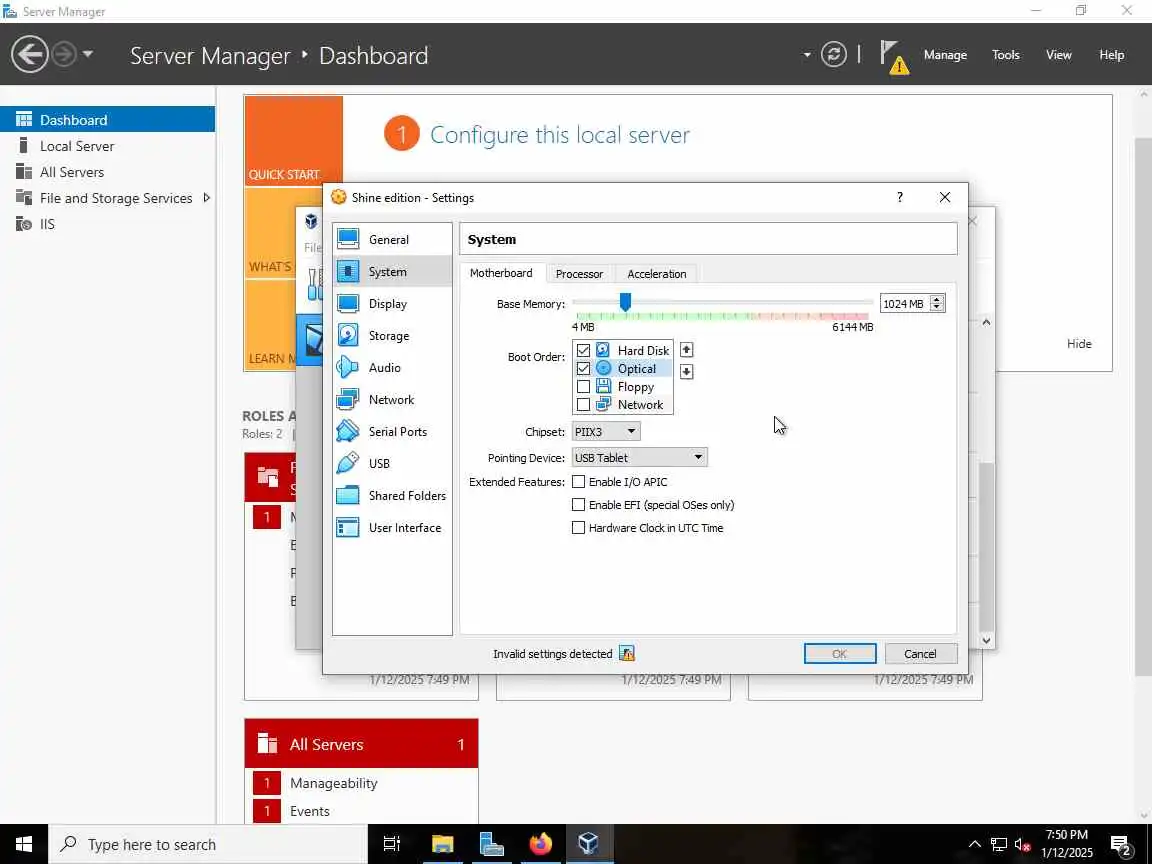Open the Tools menu in Server Manager
Screen dimensions: 1152x864
tap(1006, 55)
